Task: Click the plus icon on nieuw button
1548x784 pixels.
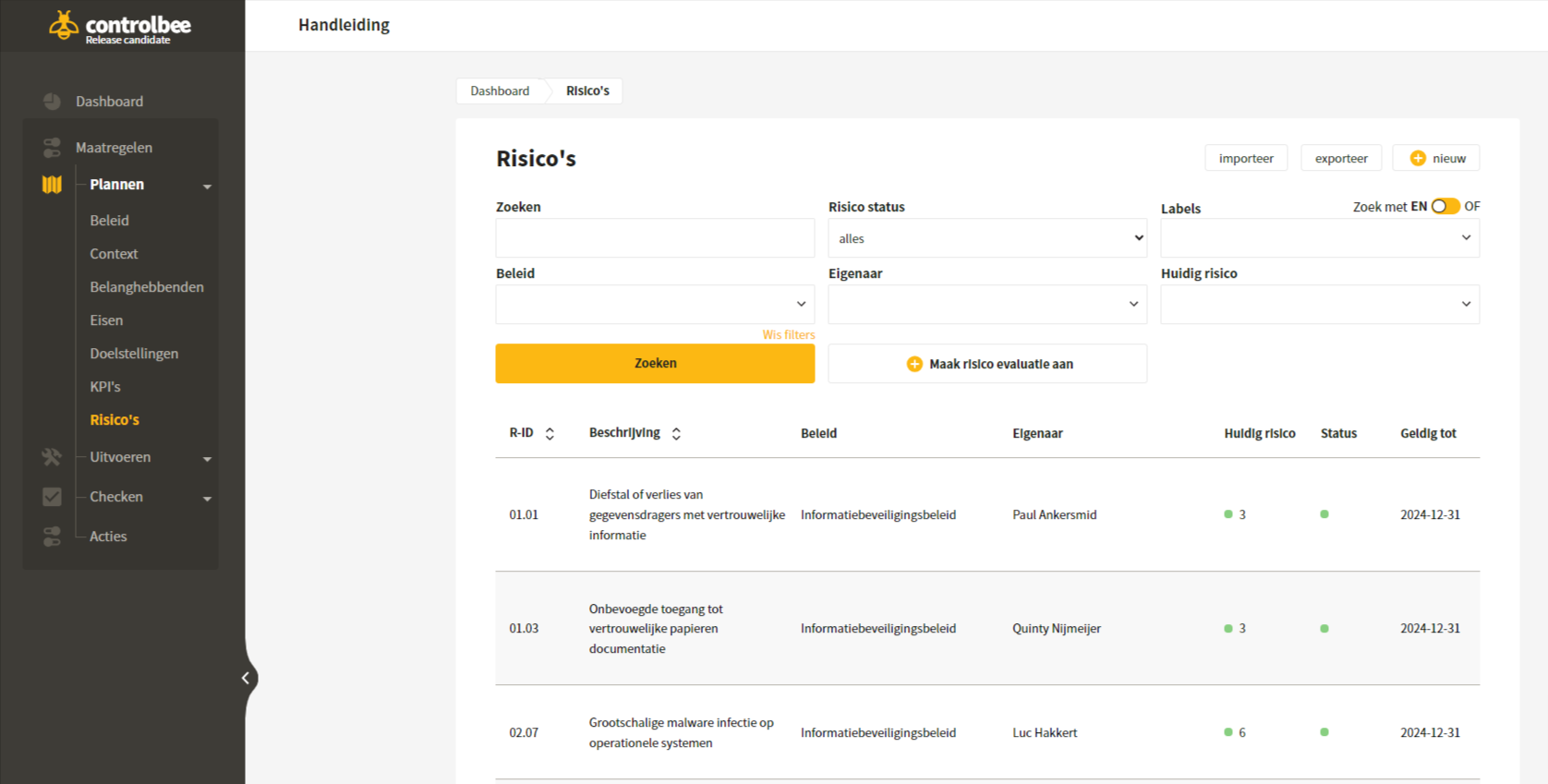Action: (x=1418, y=159)
